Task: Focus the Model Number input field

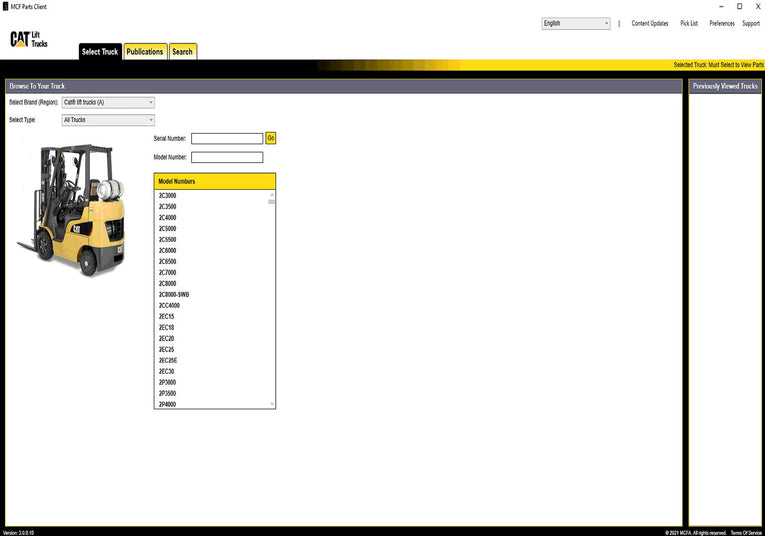Action: pos(226,157)
